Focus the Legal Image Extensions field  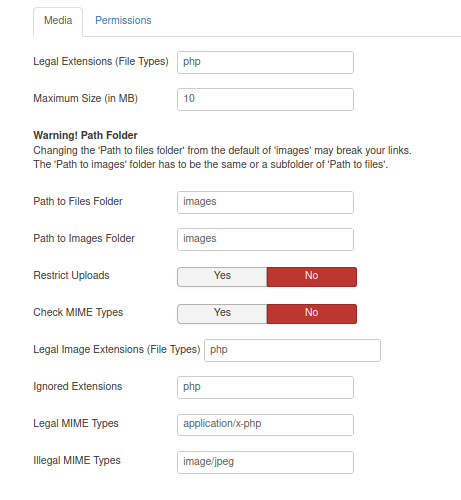click(x=292, y=350)
